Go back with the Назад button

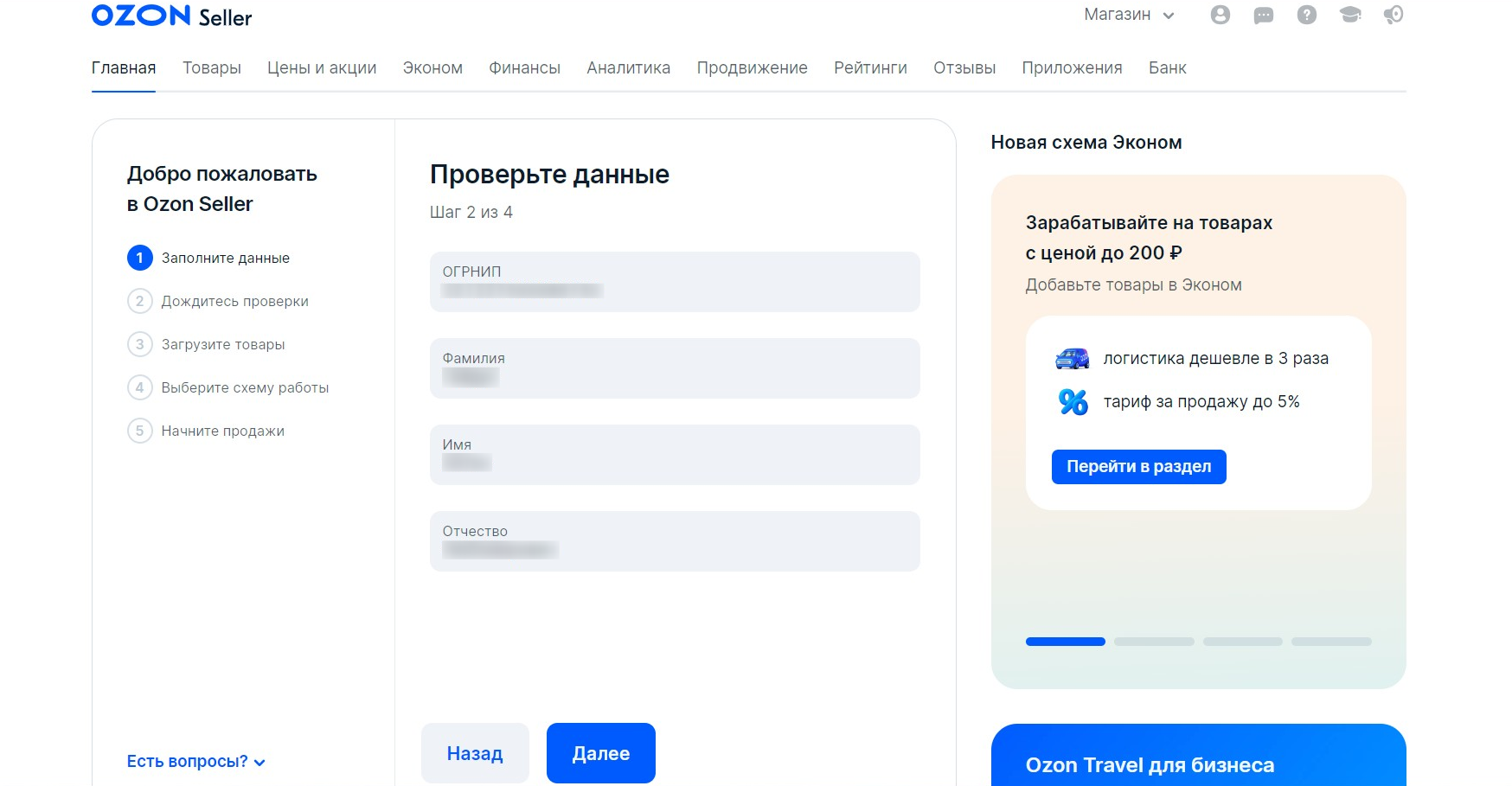tap(475, 753)
